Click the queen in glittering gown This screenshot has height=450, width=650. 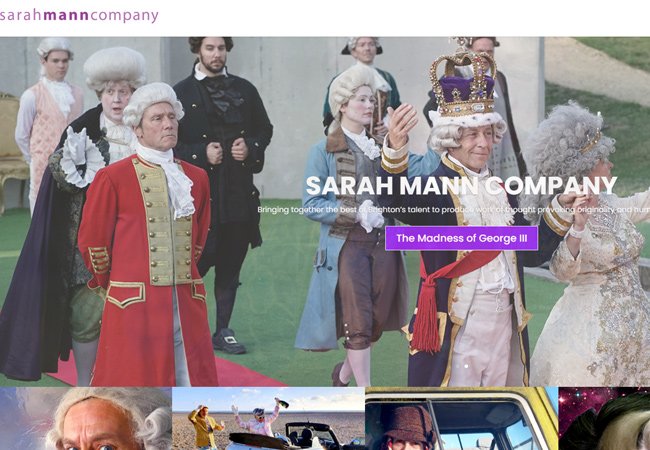[589, 249]
